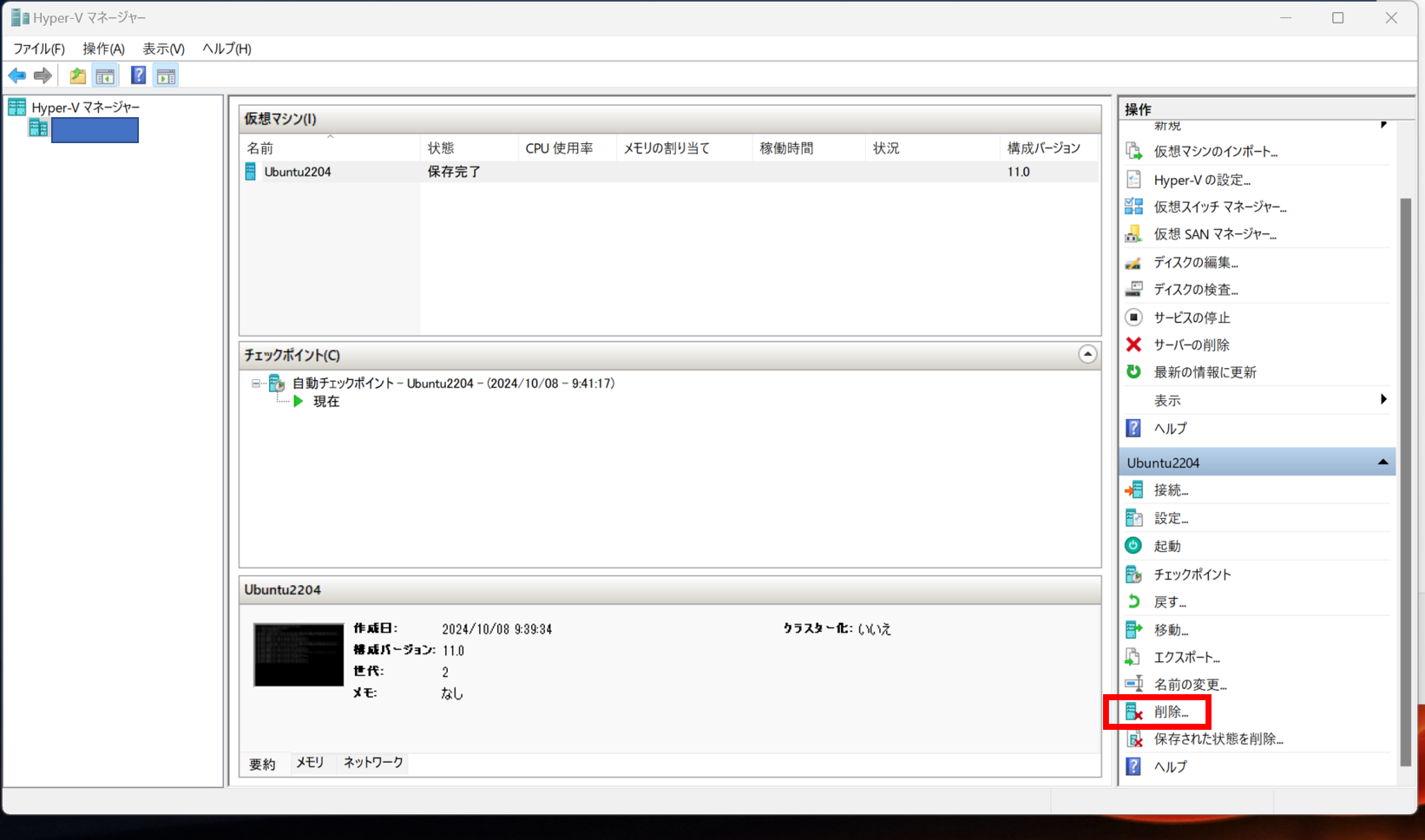This screenshot has width=1425, height=840.
Task: Click サービスの停止 action
Action: tap(1191, 318)
